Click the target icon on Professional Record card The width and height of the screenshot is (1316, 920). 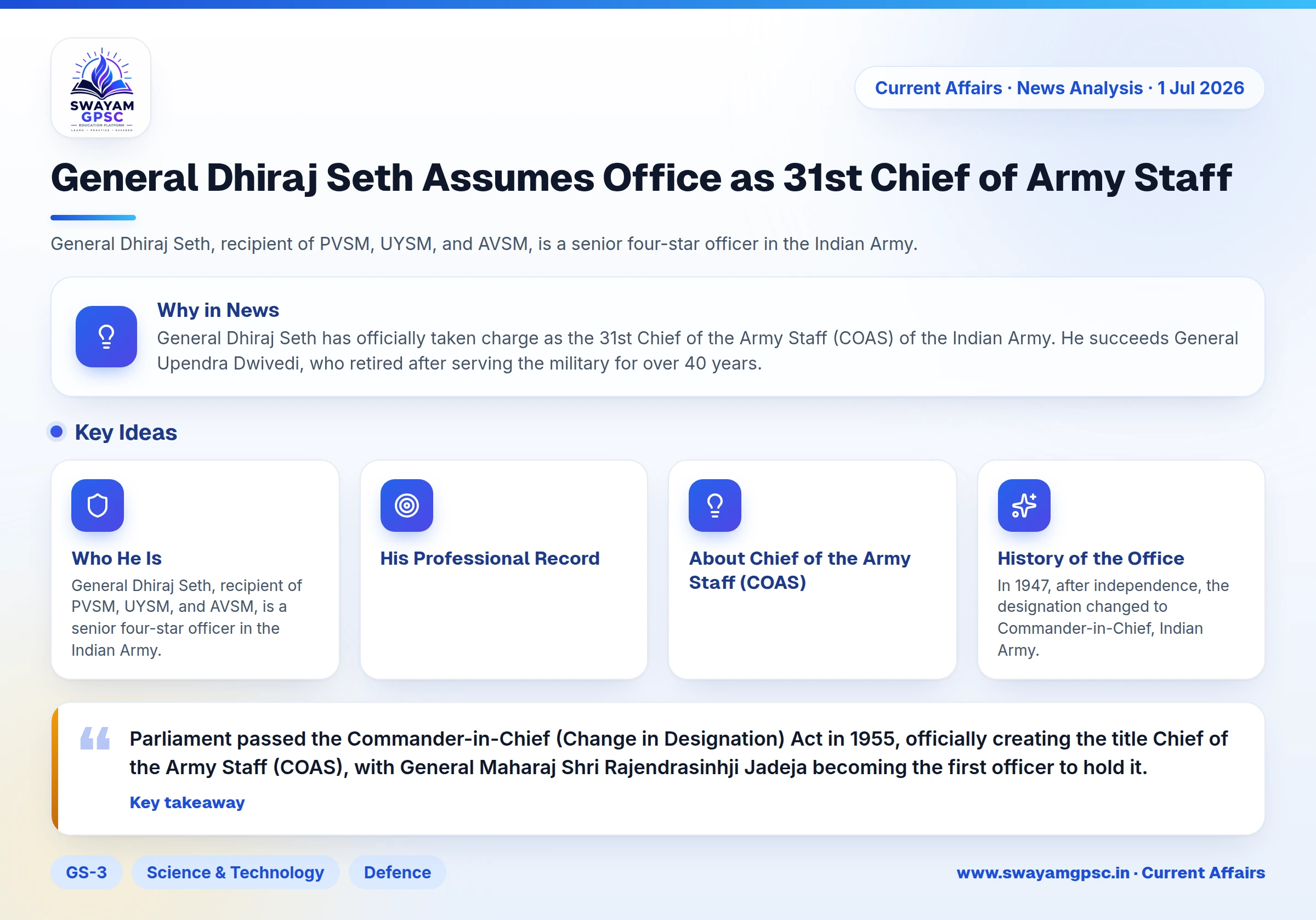click(x=406, y=506)
